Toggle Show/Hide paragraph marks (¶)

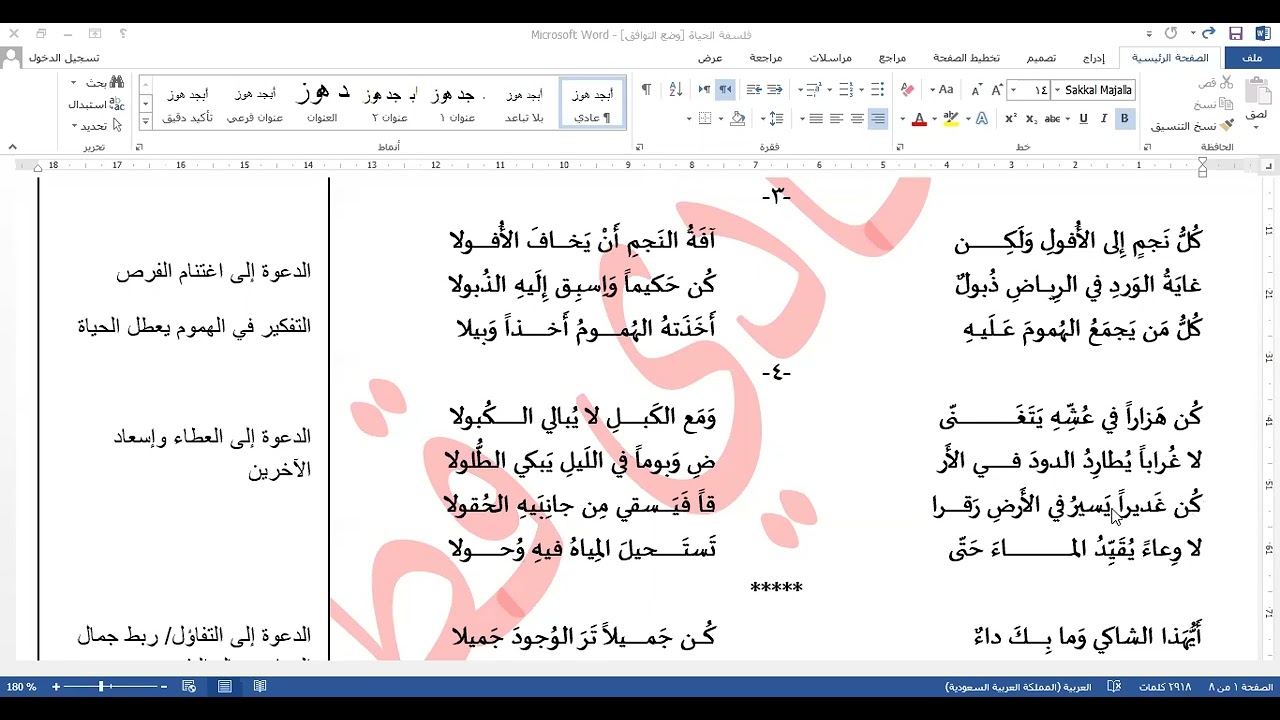click(646, 90)
